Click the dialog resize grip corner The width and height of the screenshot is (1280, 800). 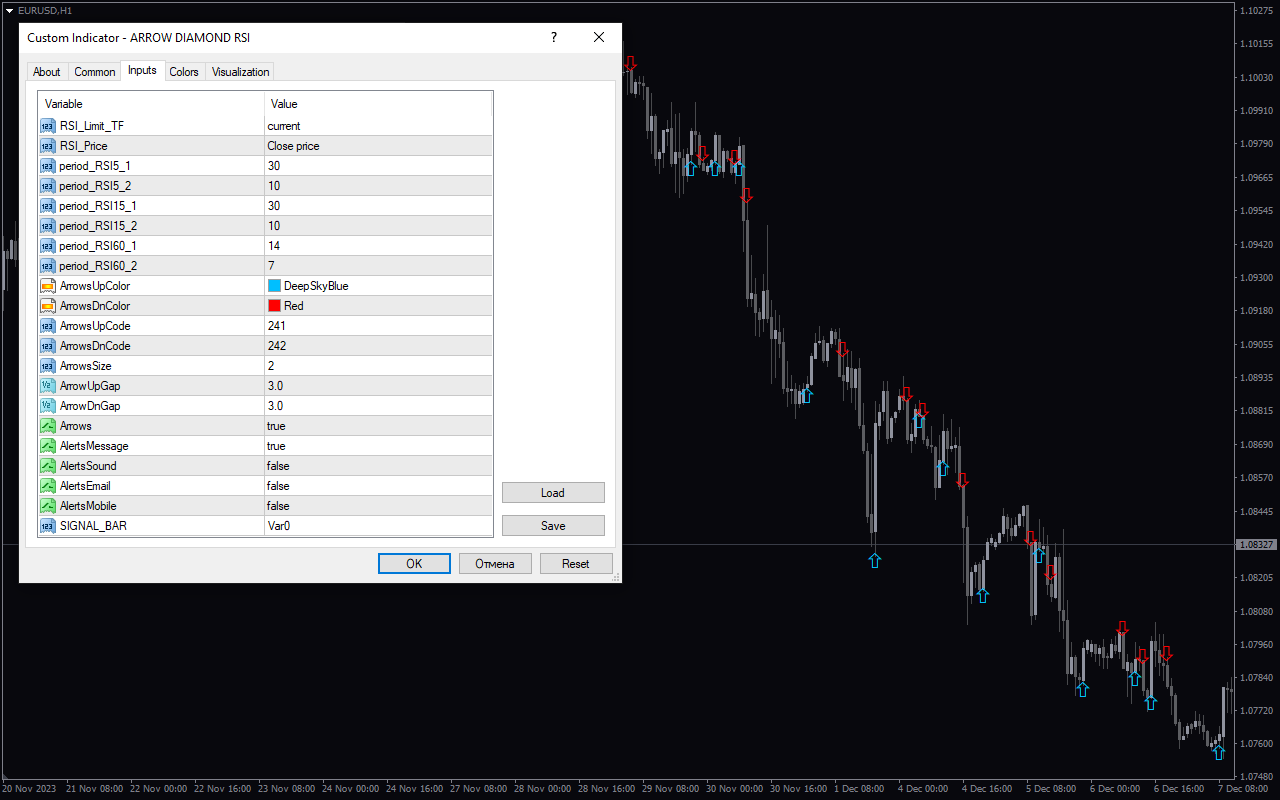[x=616, y=577]
